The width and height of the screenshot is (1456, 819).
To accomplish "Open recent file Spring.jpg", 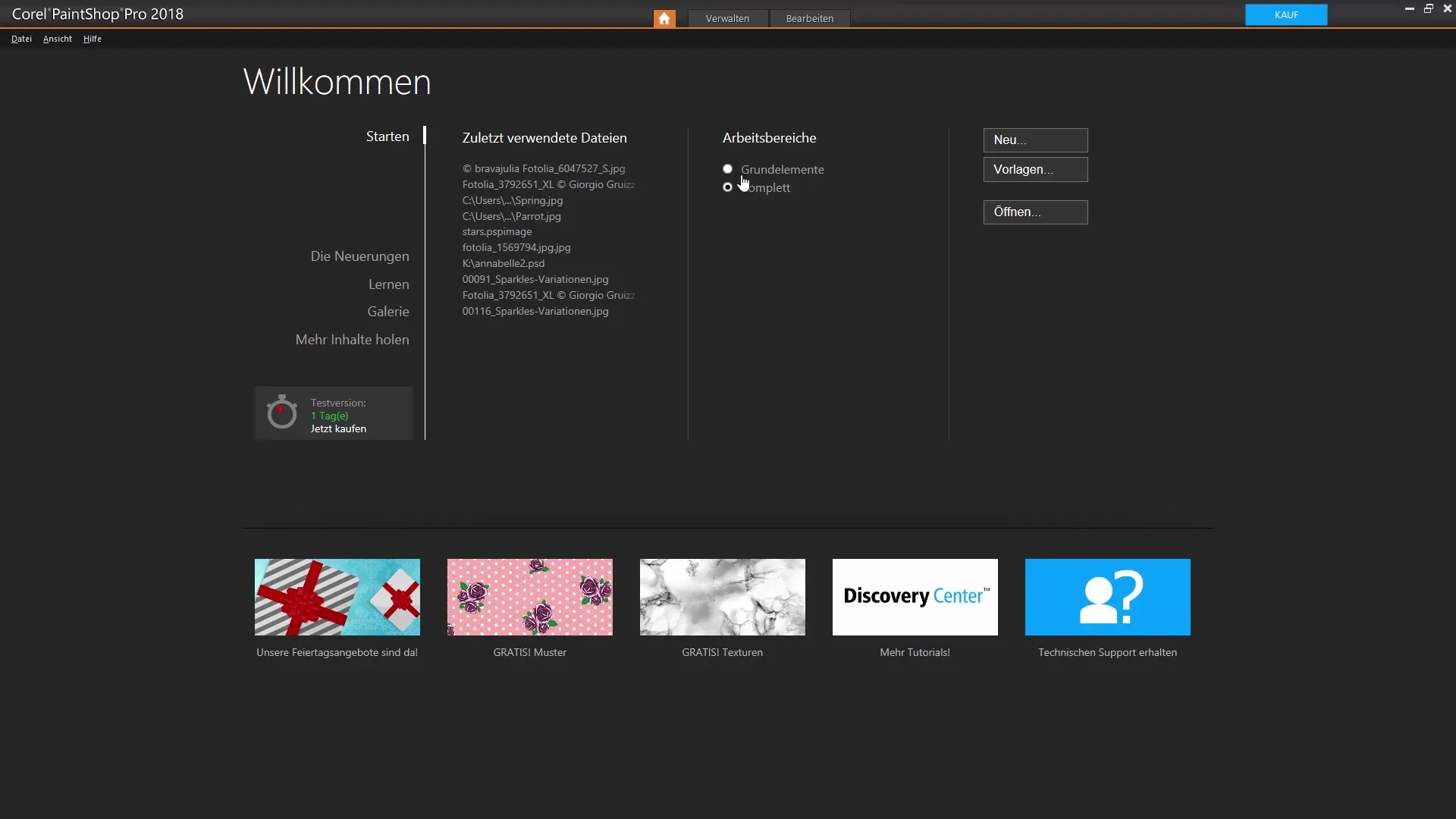I will click(513, 200).
